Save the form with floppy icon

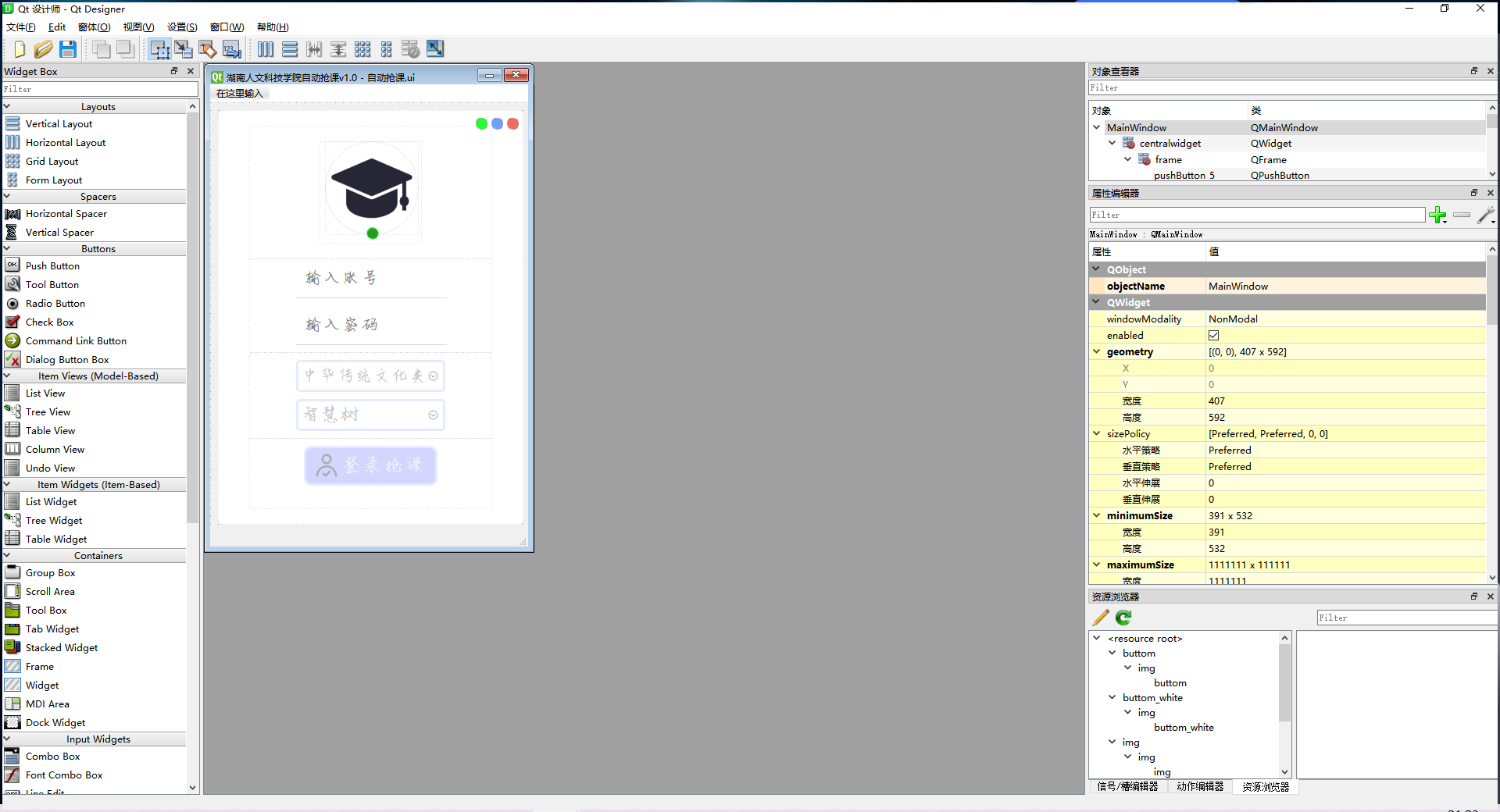tap(68, 49)
